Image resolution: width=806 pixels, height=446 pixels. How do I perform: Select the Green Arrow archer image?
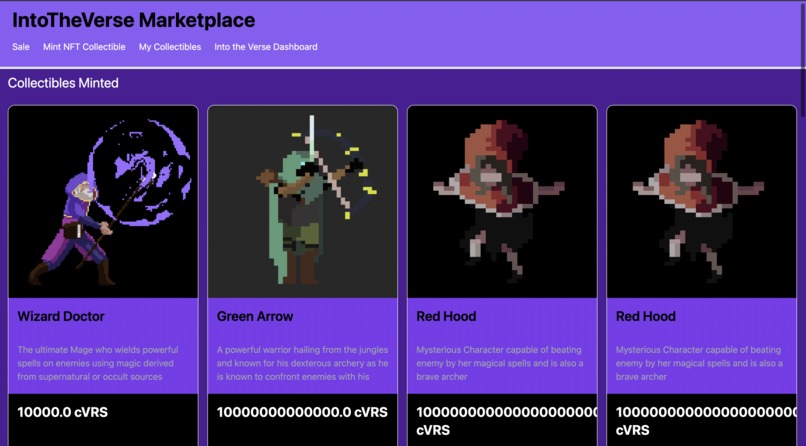point(303,202)
